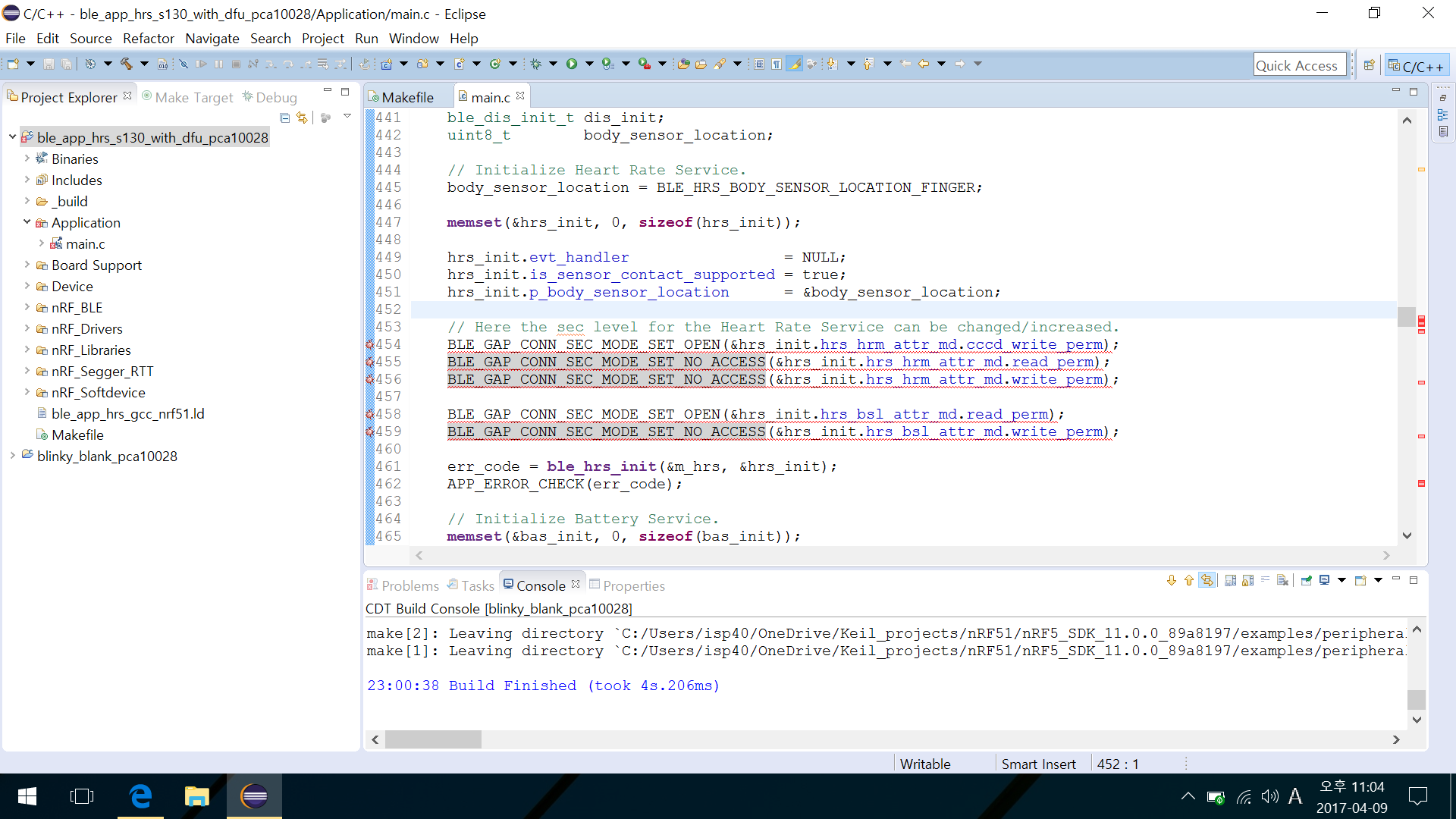
Task: Open the Window menu
Action: [415, 38]
